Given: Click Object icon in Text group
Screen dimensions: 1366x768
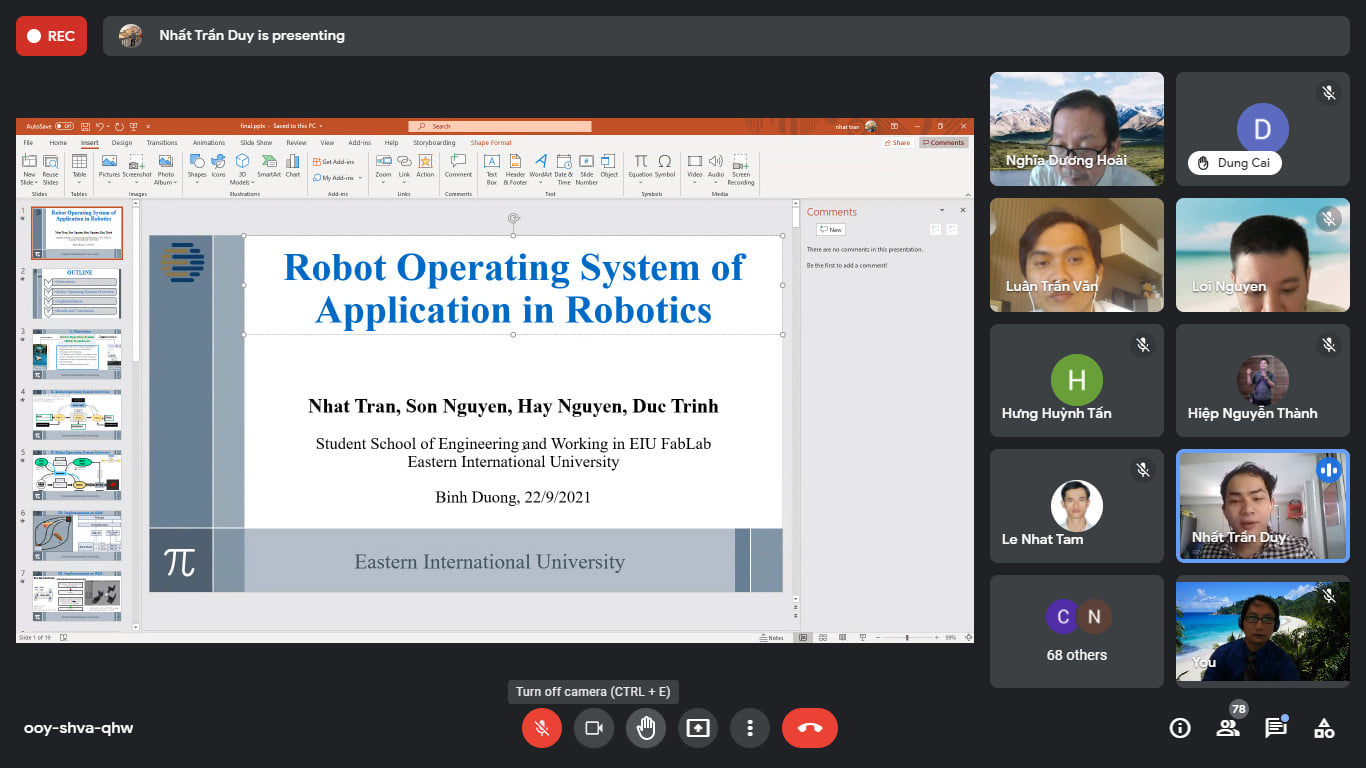Looking at the screenshot, I should point(609,161).
